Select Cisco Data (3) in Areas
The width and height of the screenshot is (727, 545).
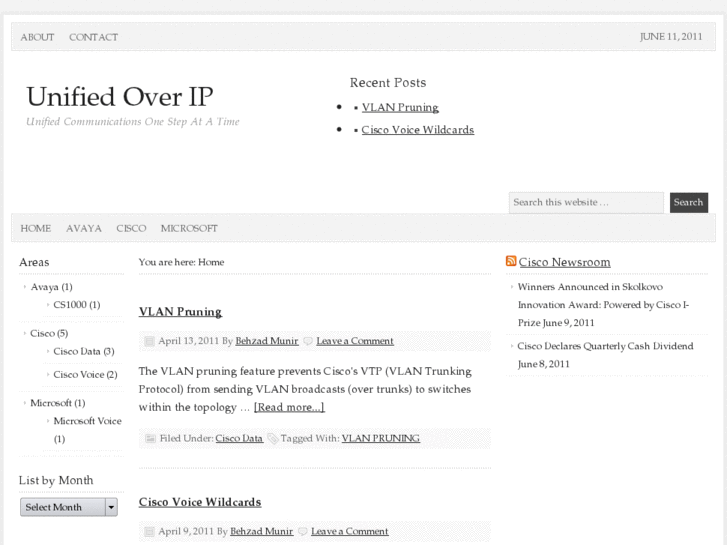tap(84, 352)
